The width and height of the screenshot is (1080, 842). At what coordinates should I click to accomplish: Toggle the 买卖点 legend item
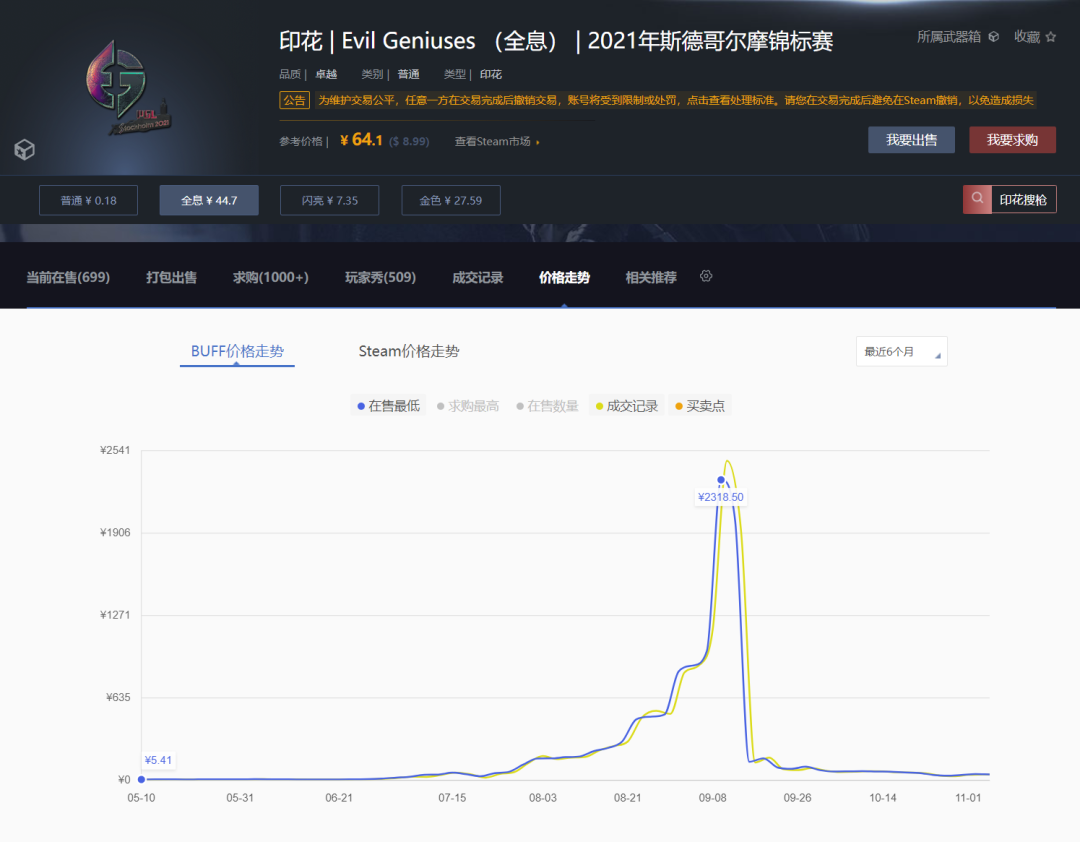tap(700, 405)
